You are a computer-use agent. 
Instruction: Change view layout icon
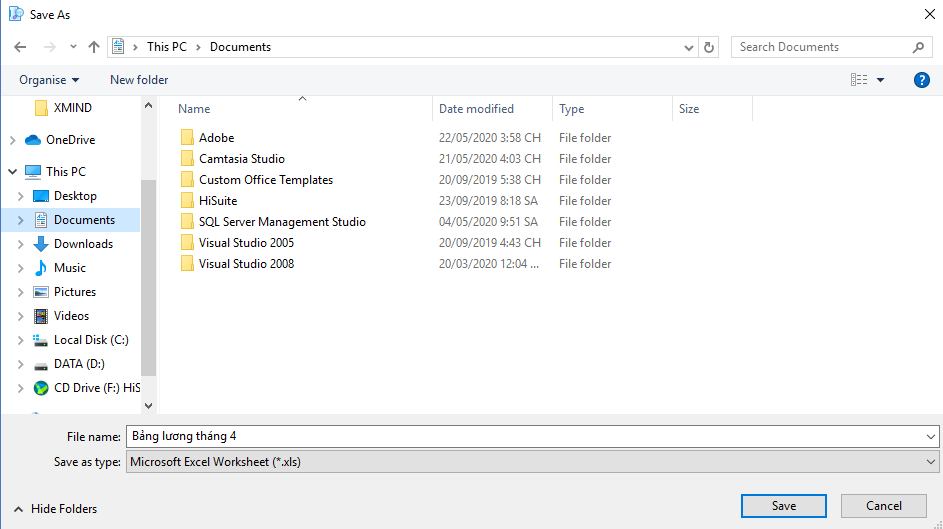[859, 80]
